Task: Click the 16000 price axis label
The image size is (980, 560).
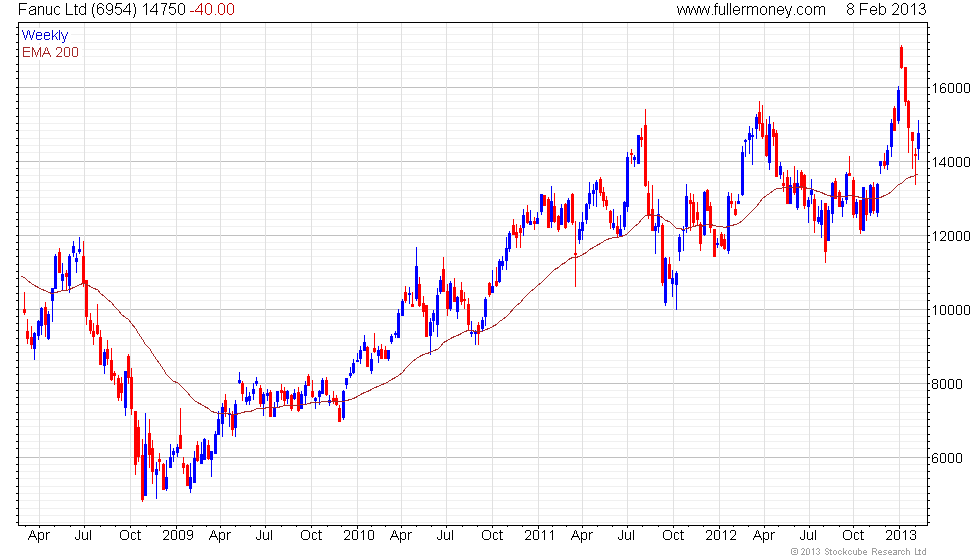Action: point(951,88)
